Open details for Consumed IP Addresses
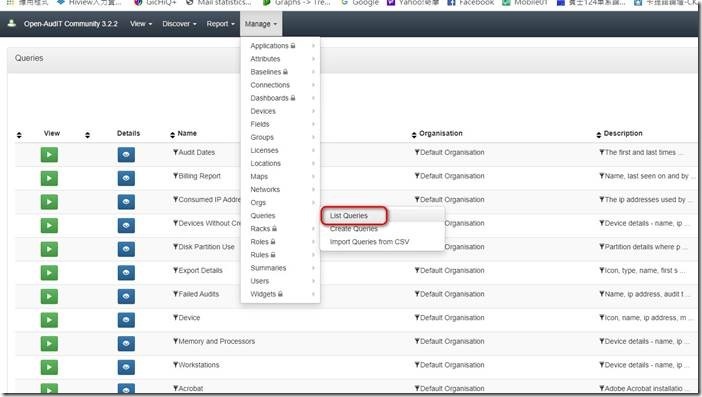 pyautogui.click(x=126, y=202)
